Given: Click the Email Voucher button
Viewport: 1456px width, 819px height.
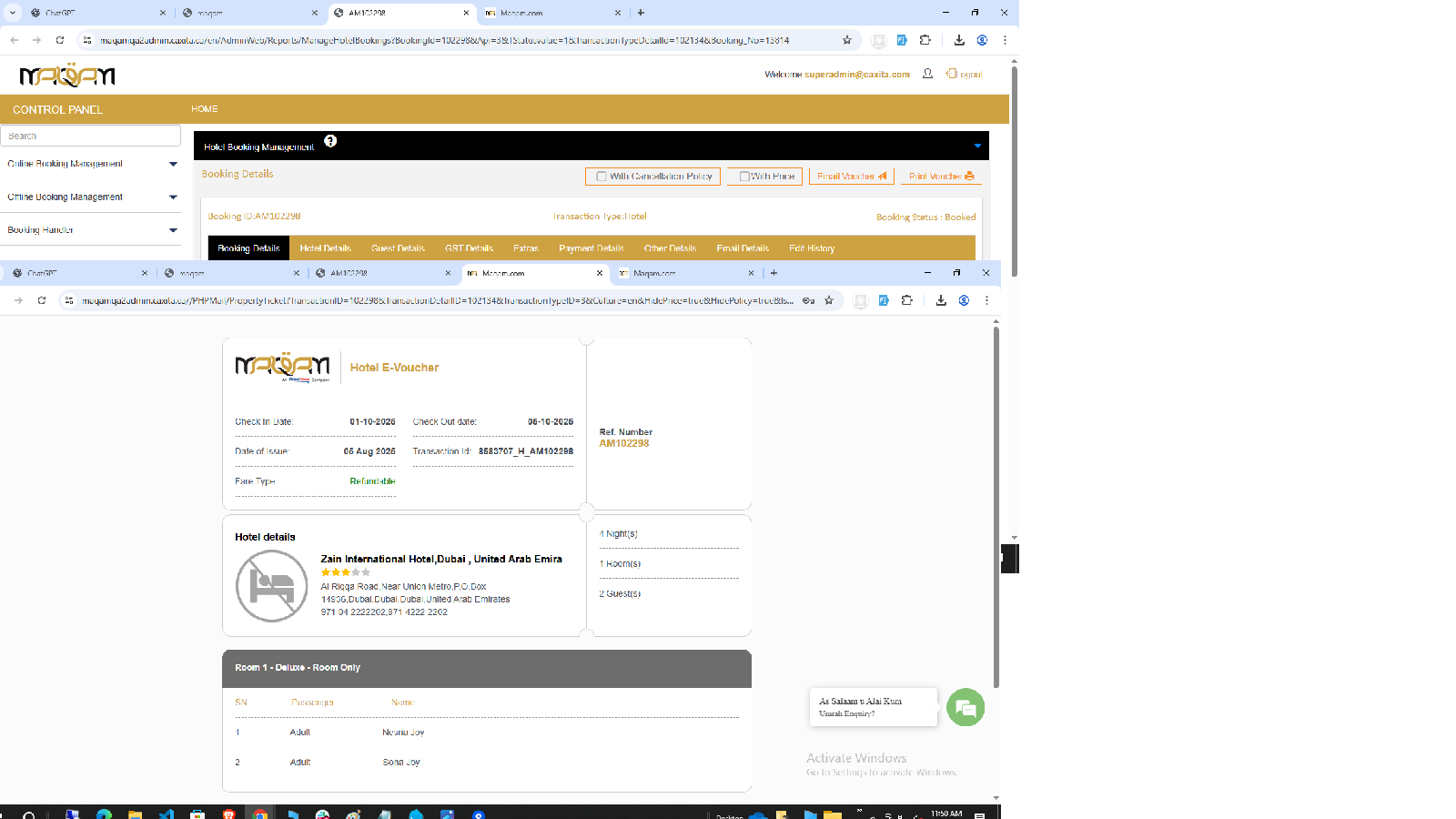Looking at the screenshot, I should [x=851, y=177].
